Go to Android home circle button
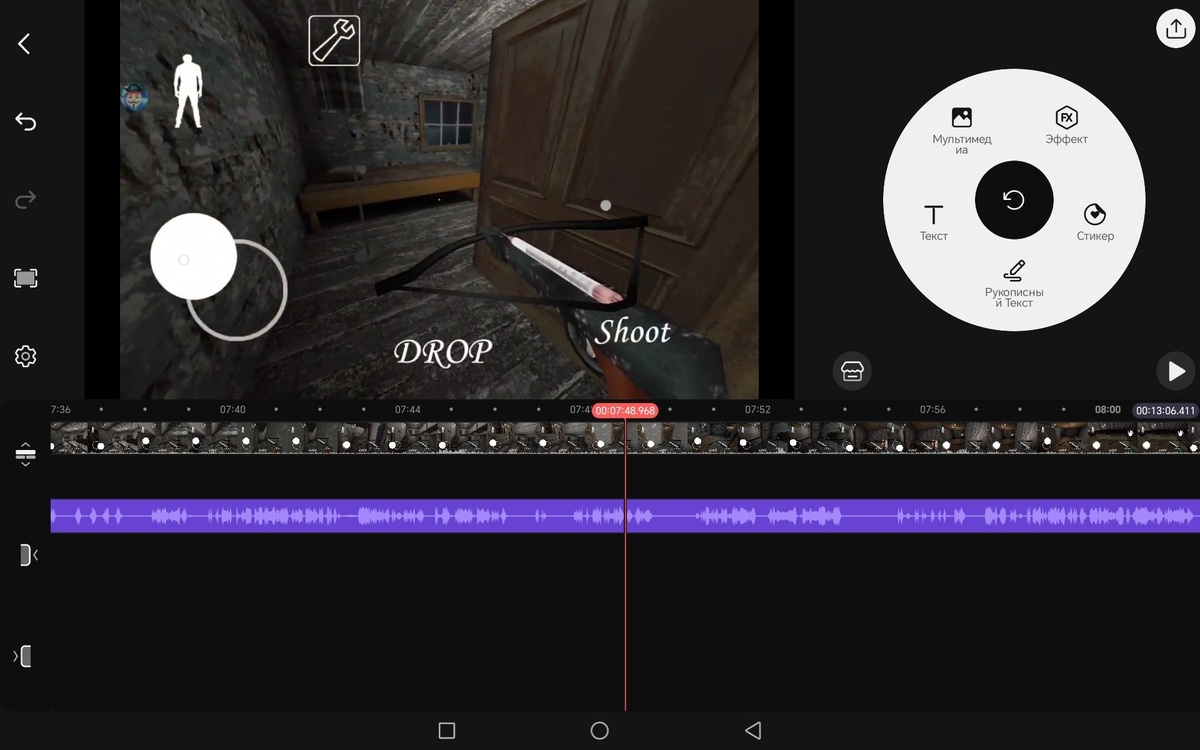This screenshot has width=1200, height=750. point(599,731)
